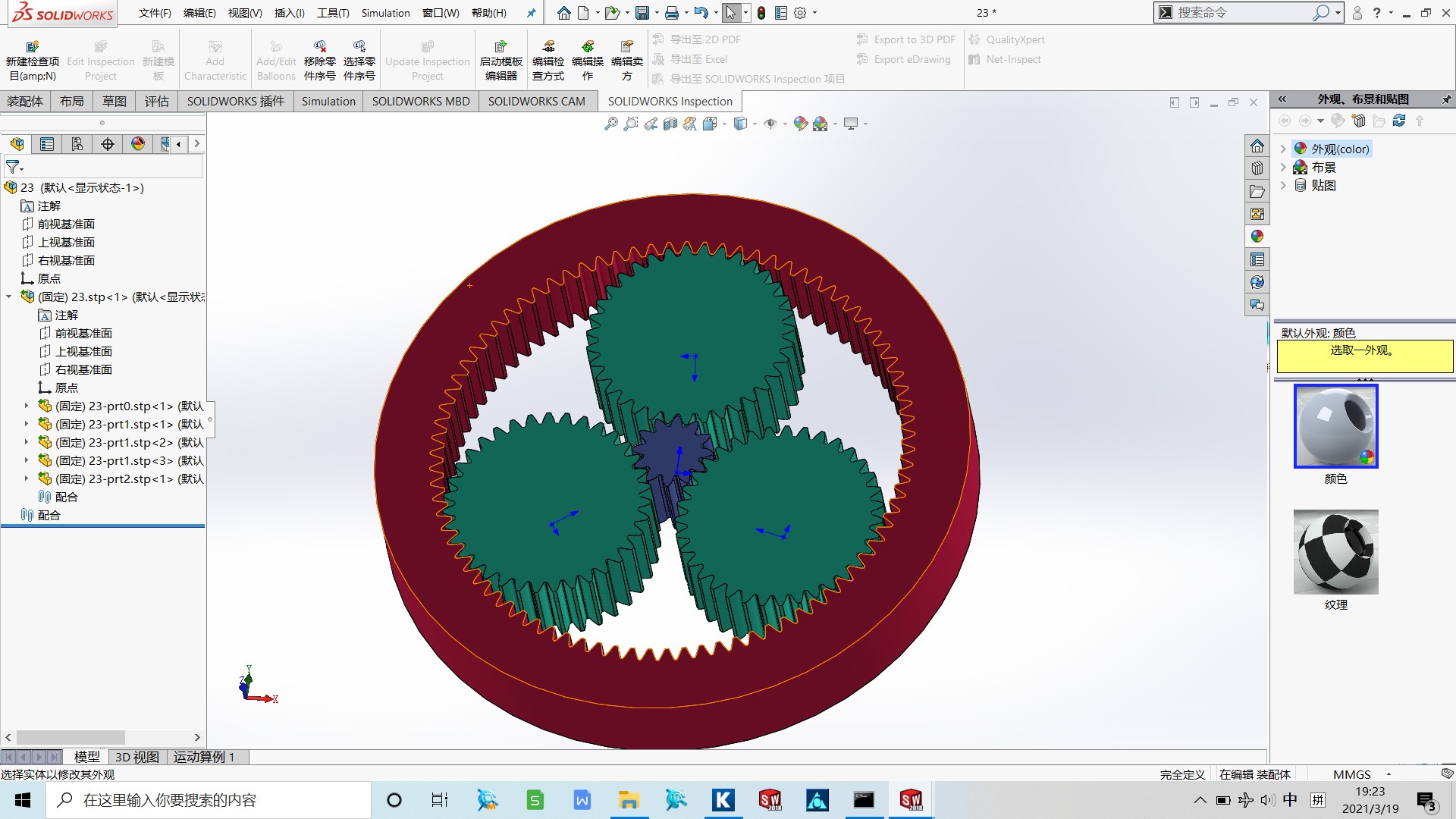
Task: Open the Simulation menu
Action: (385, 13)
